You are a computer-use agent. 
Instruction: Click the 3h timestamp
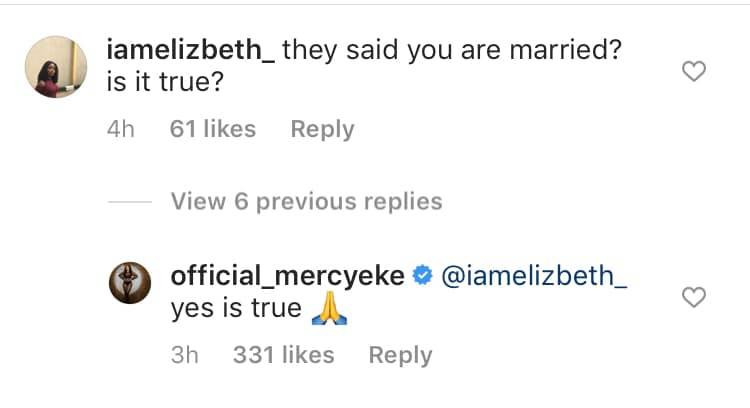point(185,355)
